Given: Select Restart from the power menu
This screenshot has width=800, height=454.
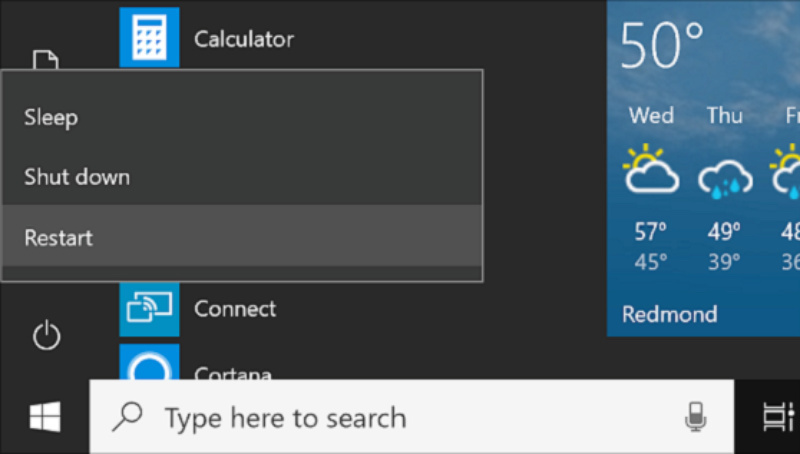Looking at the screenshot, I should point(58,237).
